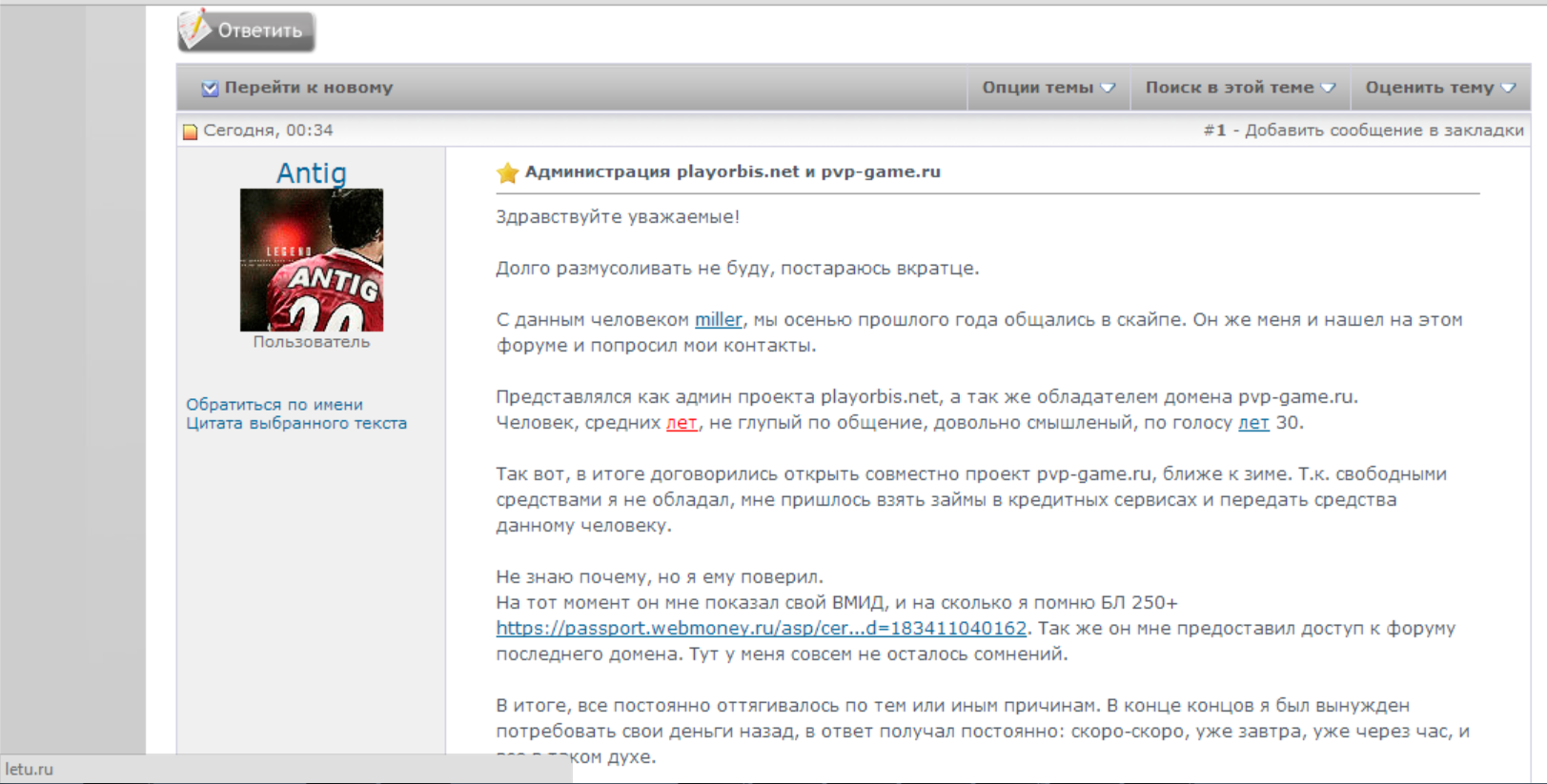Screen dimensions: 1547x784
Task: Click the red underlined лет link
Action: point(682,423)
